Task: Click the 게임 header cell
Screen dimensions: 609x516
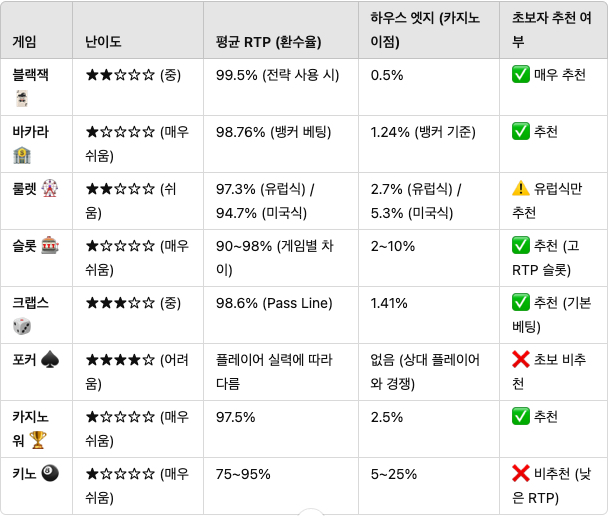Action: (37, 30)
